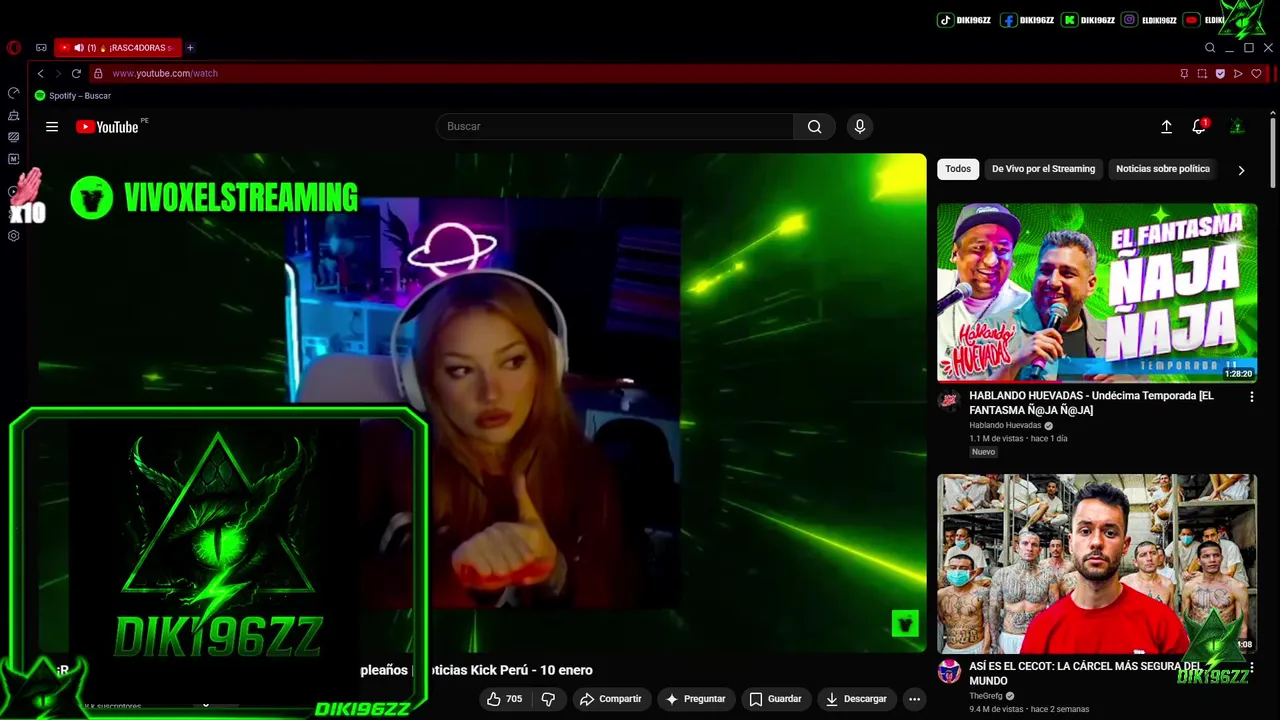
Task: Go to YouTube home via the logo
Action: (x=107, y=127)
